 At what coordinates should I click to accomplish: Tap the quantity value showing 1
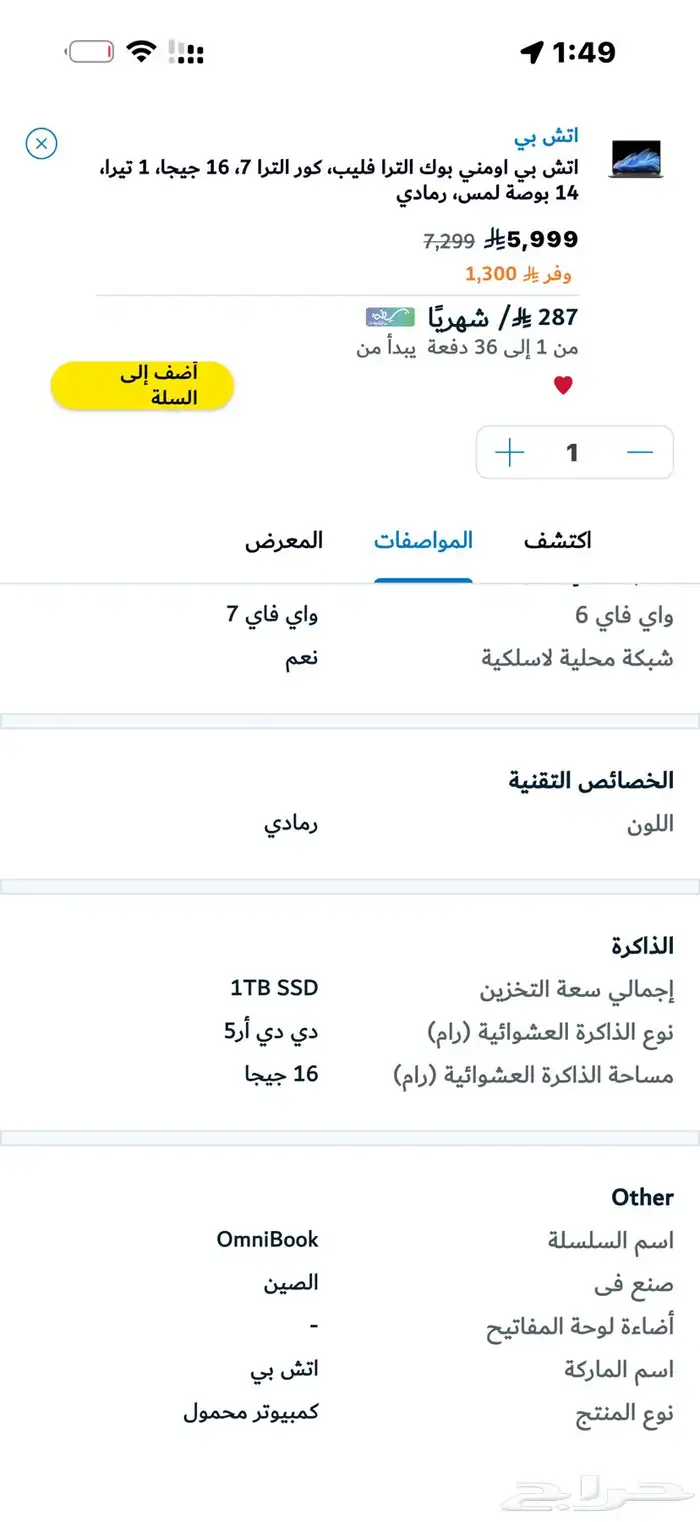[x=573, y=452]
